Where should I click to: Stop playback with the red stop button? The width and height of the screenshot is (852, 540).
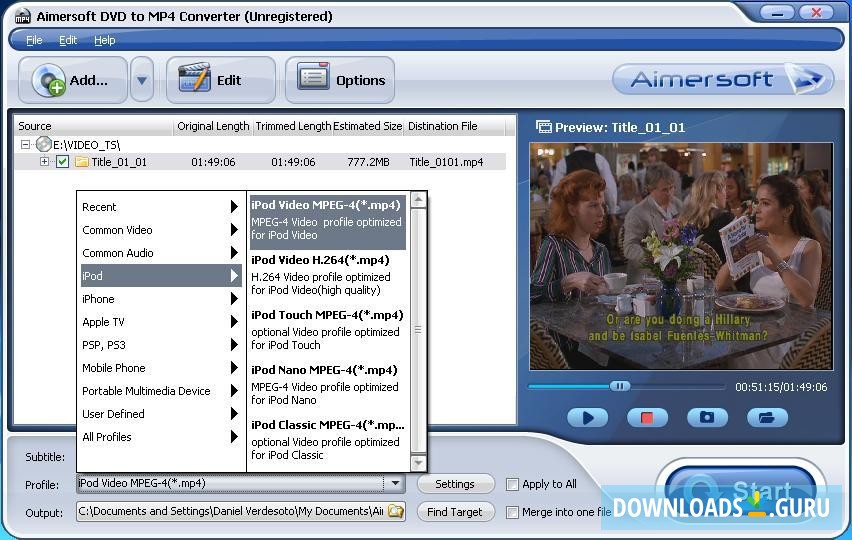[647, 418]
